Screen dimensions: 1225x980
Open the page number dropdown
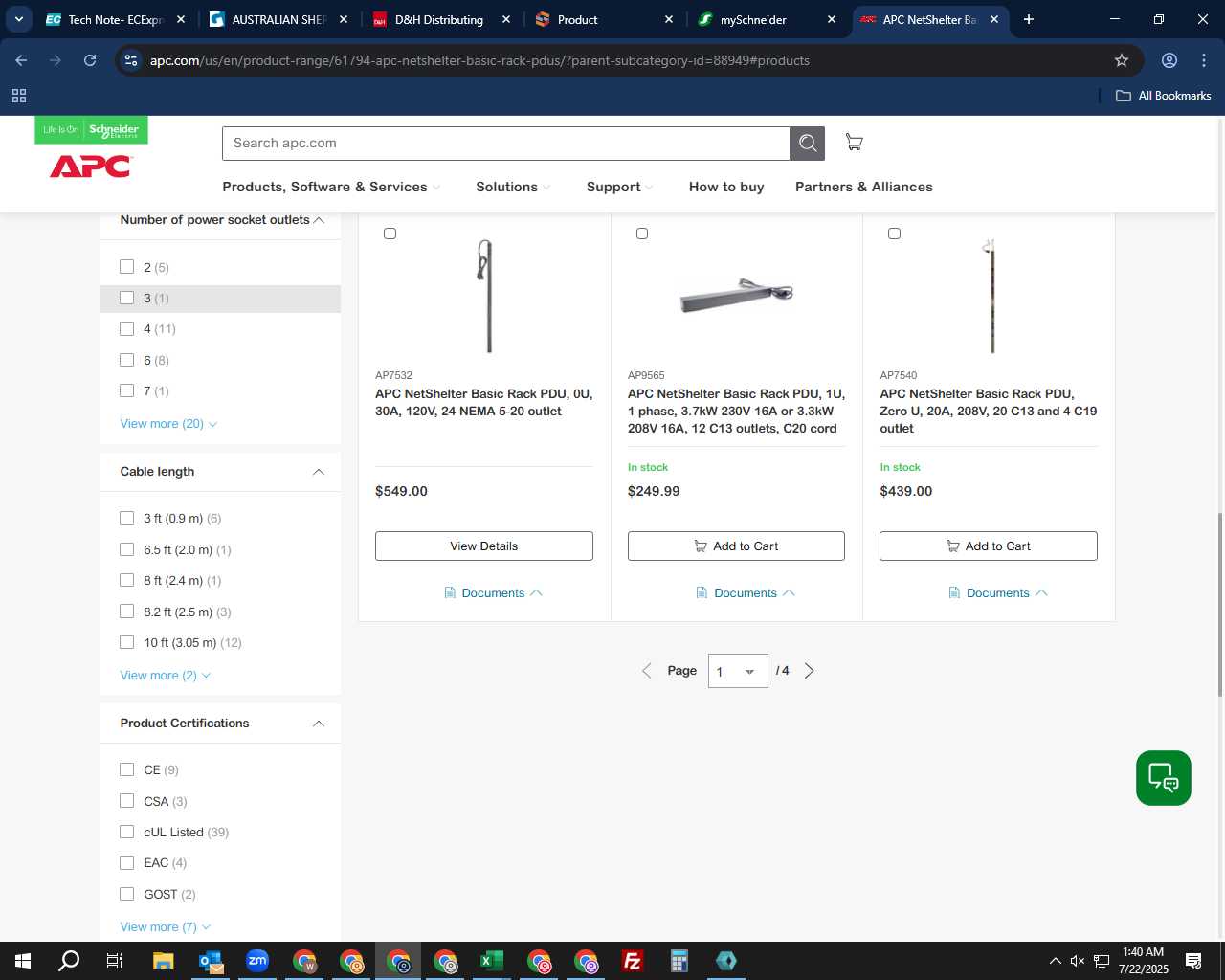pyautogui.click(x=738, y=671)
